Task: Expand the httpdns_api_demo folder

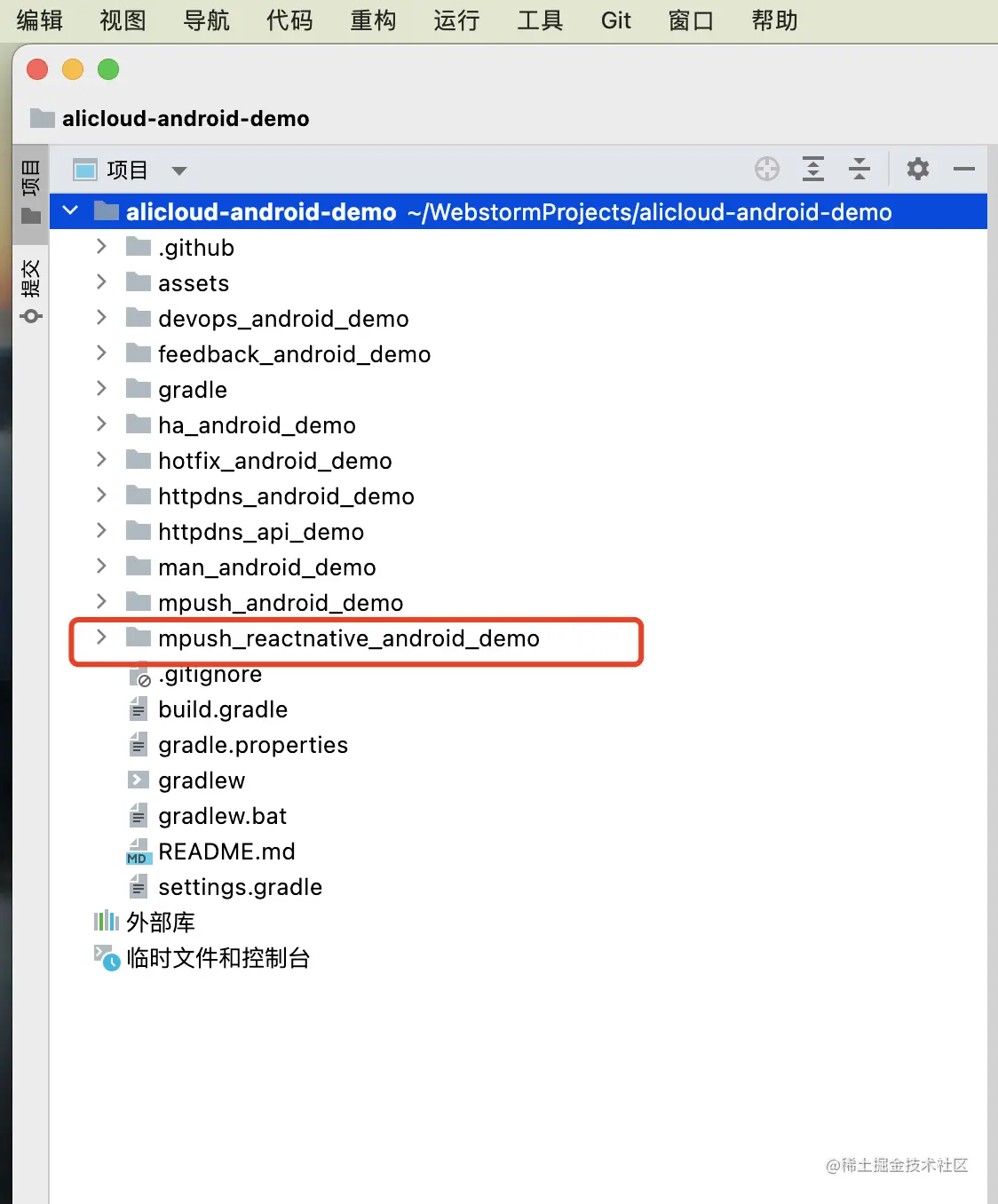Action: coord(101,531)
